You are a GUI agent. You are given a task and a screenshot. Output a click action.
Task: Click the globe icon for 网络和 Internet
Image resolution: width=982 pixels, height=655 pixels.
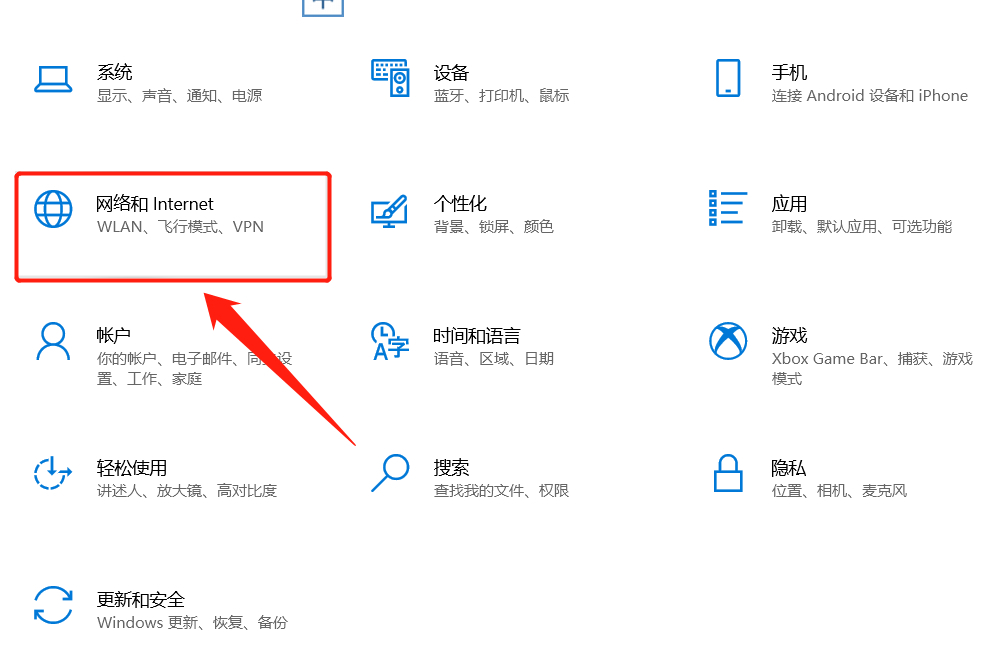coord(53,210)
